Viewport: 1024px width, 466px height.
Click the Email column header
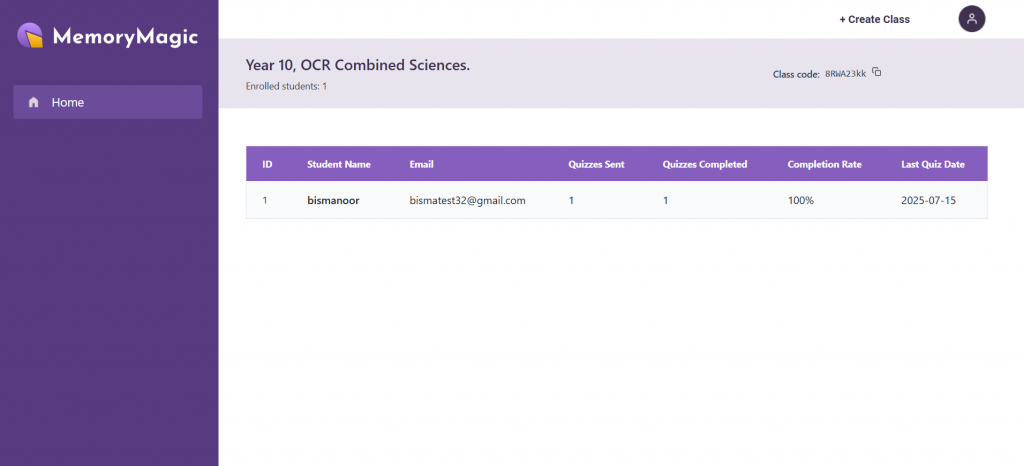pos(421,164)
